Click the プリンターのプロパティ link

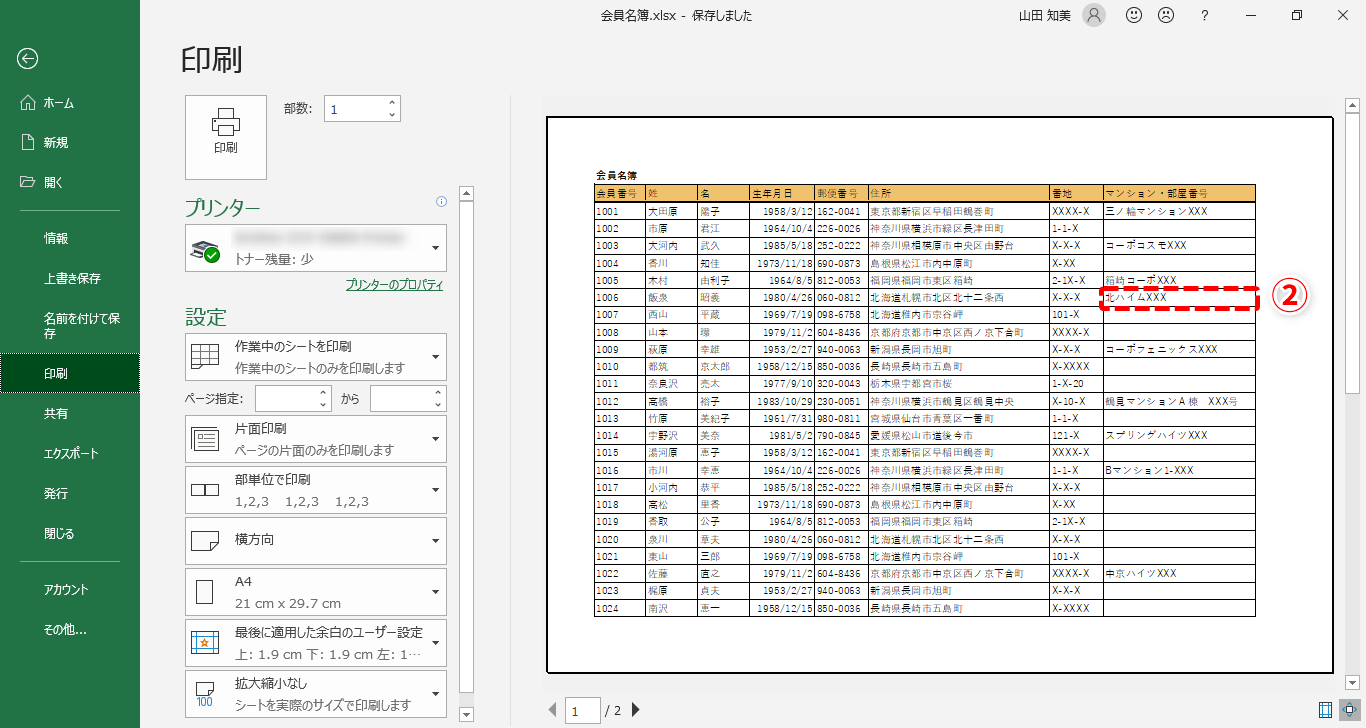[394, 285]
